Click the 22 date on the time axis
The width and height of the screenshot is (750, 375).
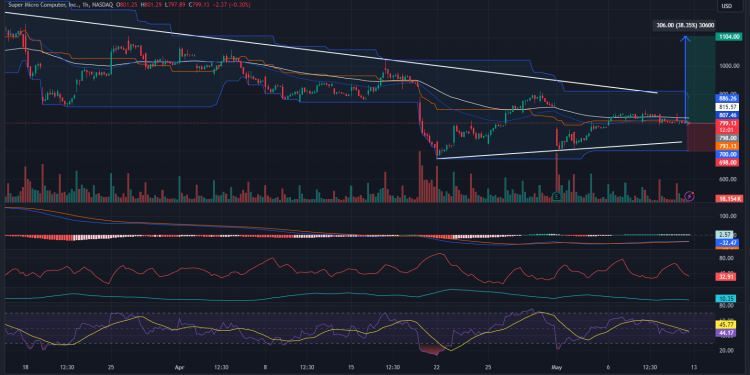click(x=437, y=368)
